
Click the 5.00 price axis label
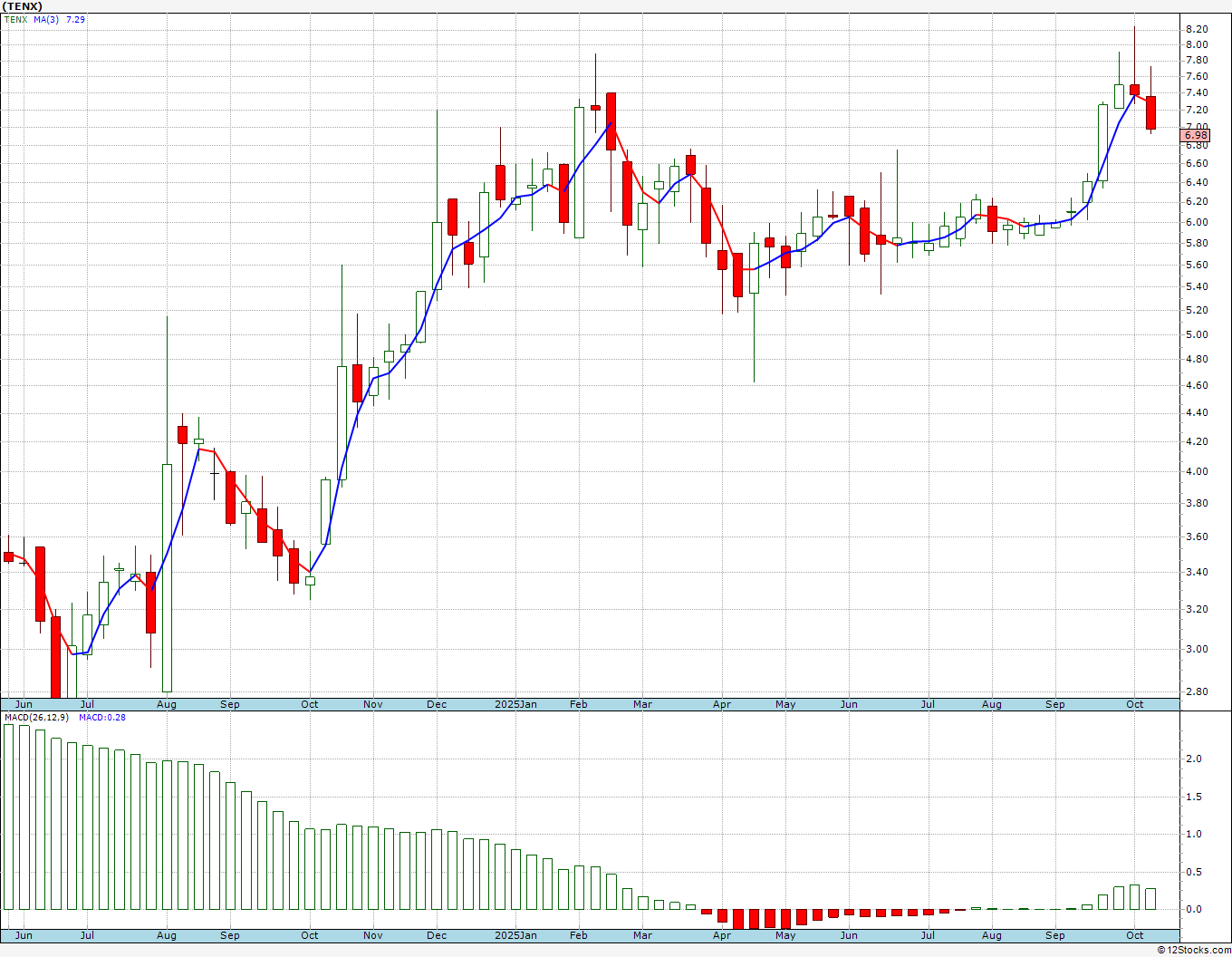click(1197, 335)
